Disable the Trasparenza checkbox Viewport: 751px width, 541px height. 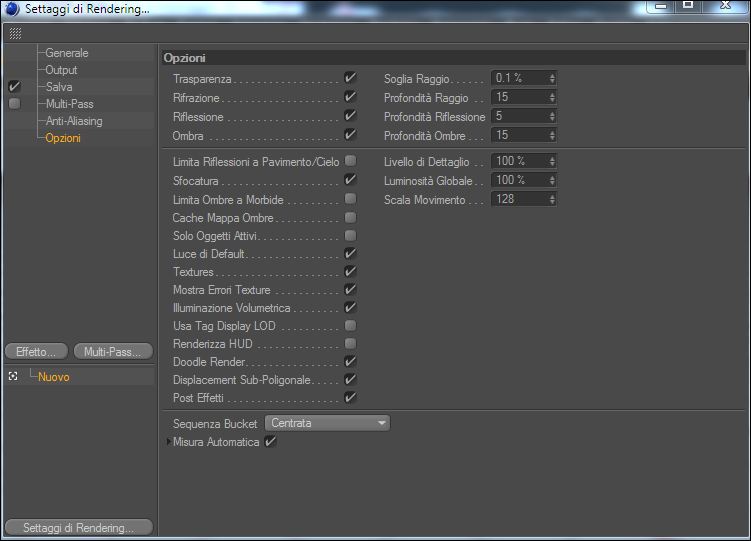[350, 78]
